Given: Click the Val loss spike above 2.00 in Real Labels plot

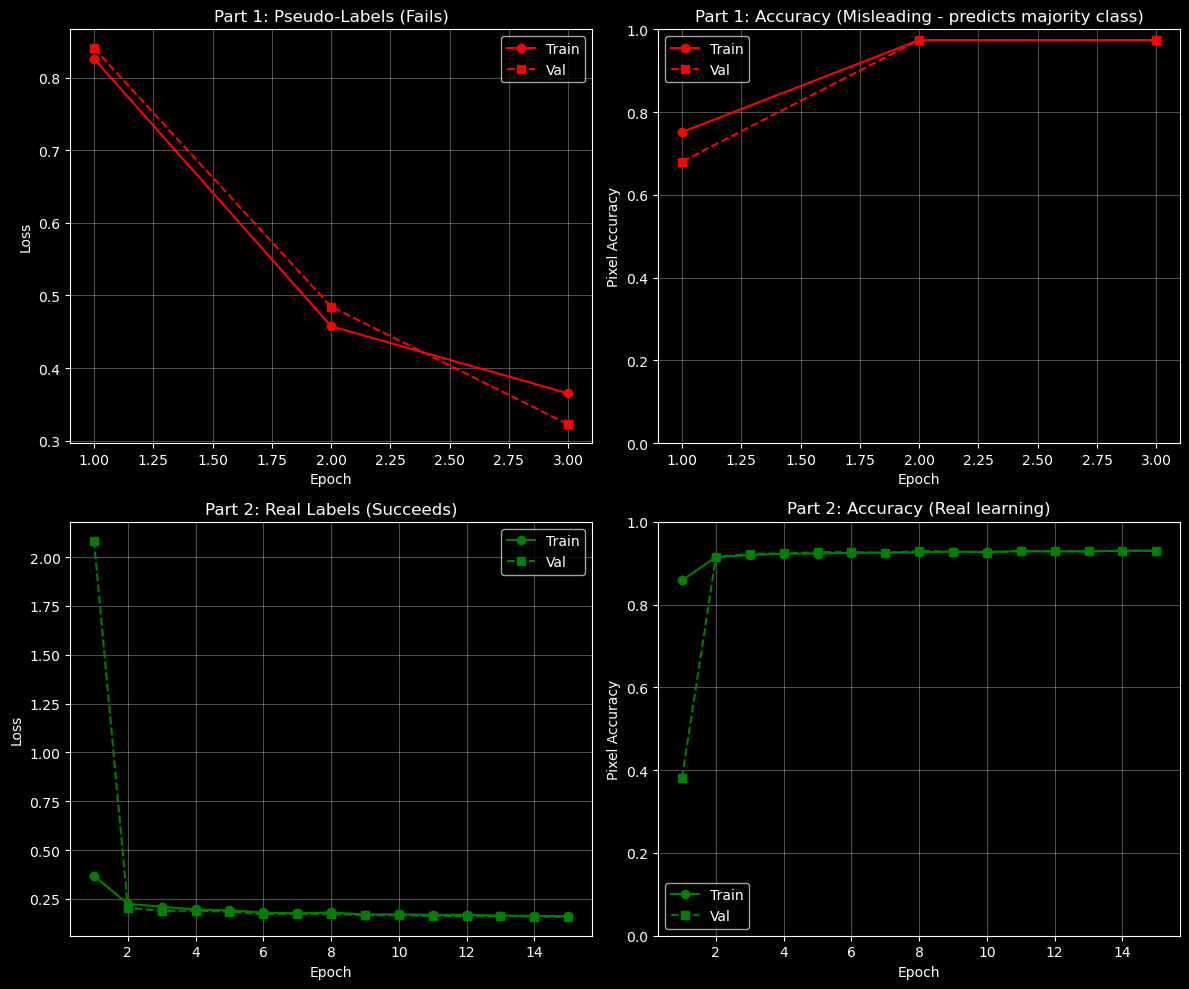Looking at the screenshot, I should pos(94,541).
